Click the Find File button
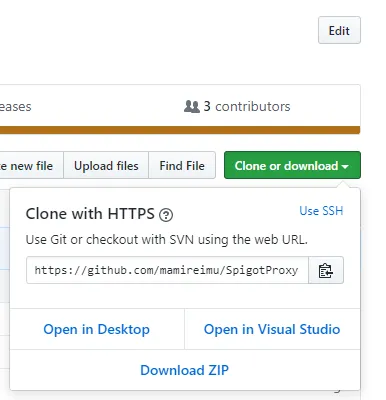This screenshot has height=400, width=386. pos(182,165)
